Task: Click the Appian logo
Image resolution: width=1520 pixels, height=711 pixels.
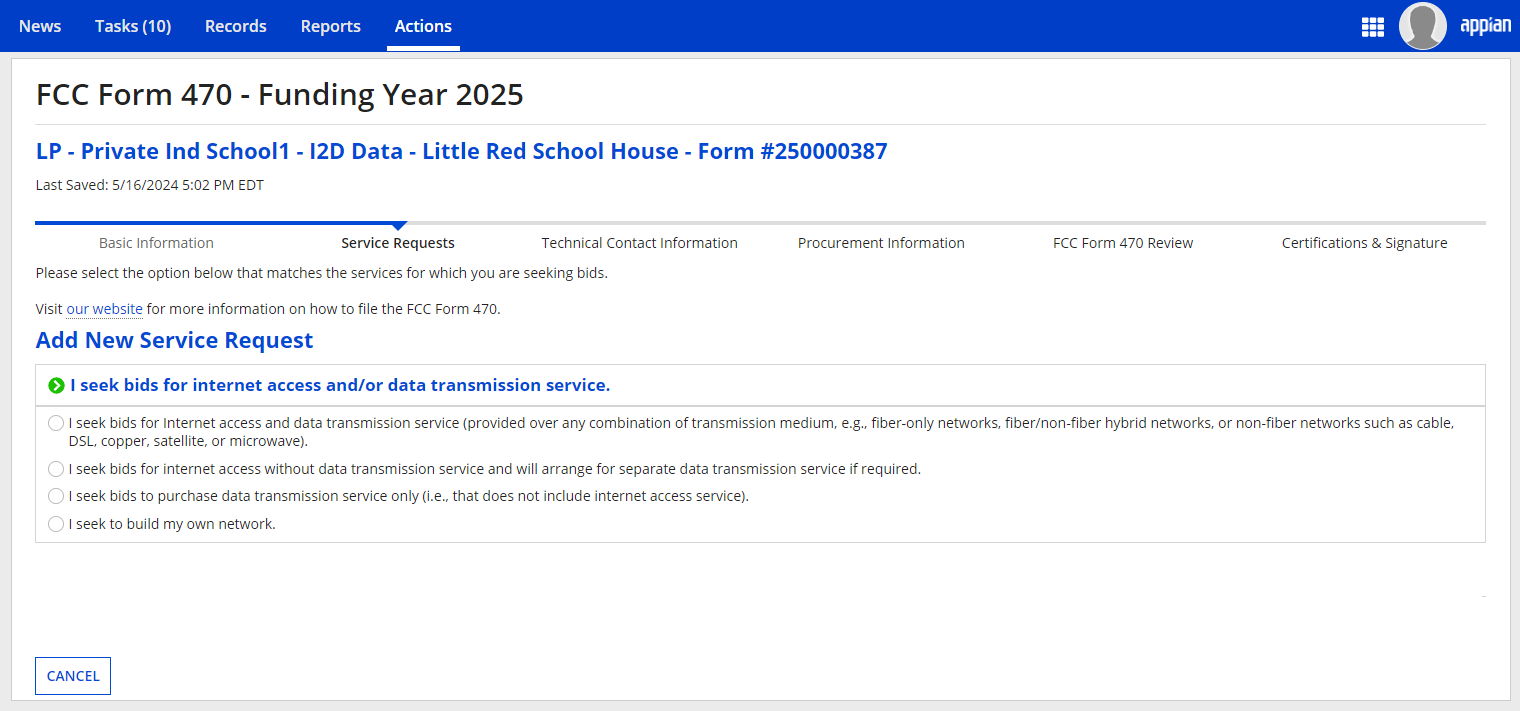Action: pyautogui.click(x=1485, y=26)
